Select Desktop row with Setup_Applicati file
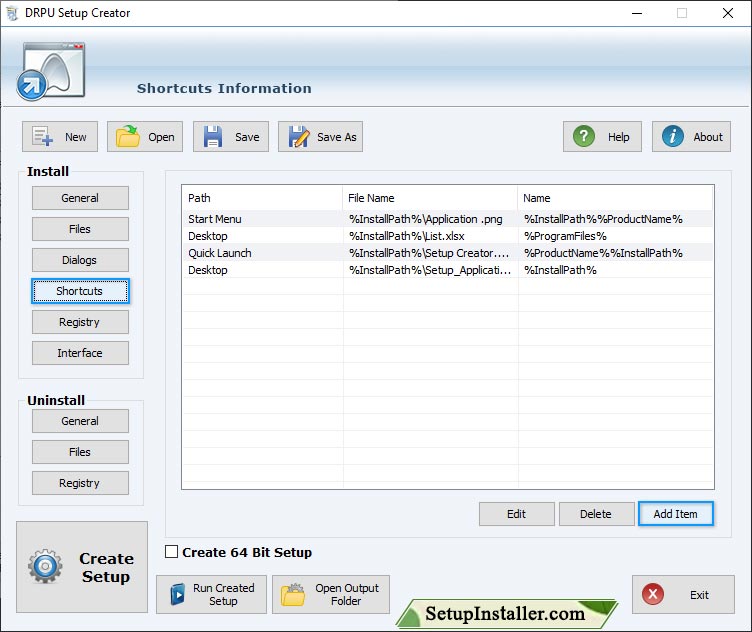This screenshot has height=632, width=752. 447,270
